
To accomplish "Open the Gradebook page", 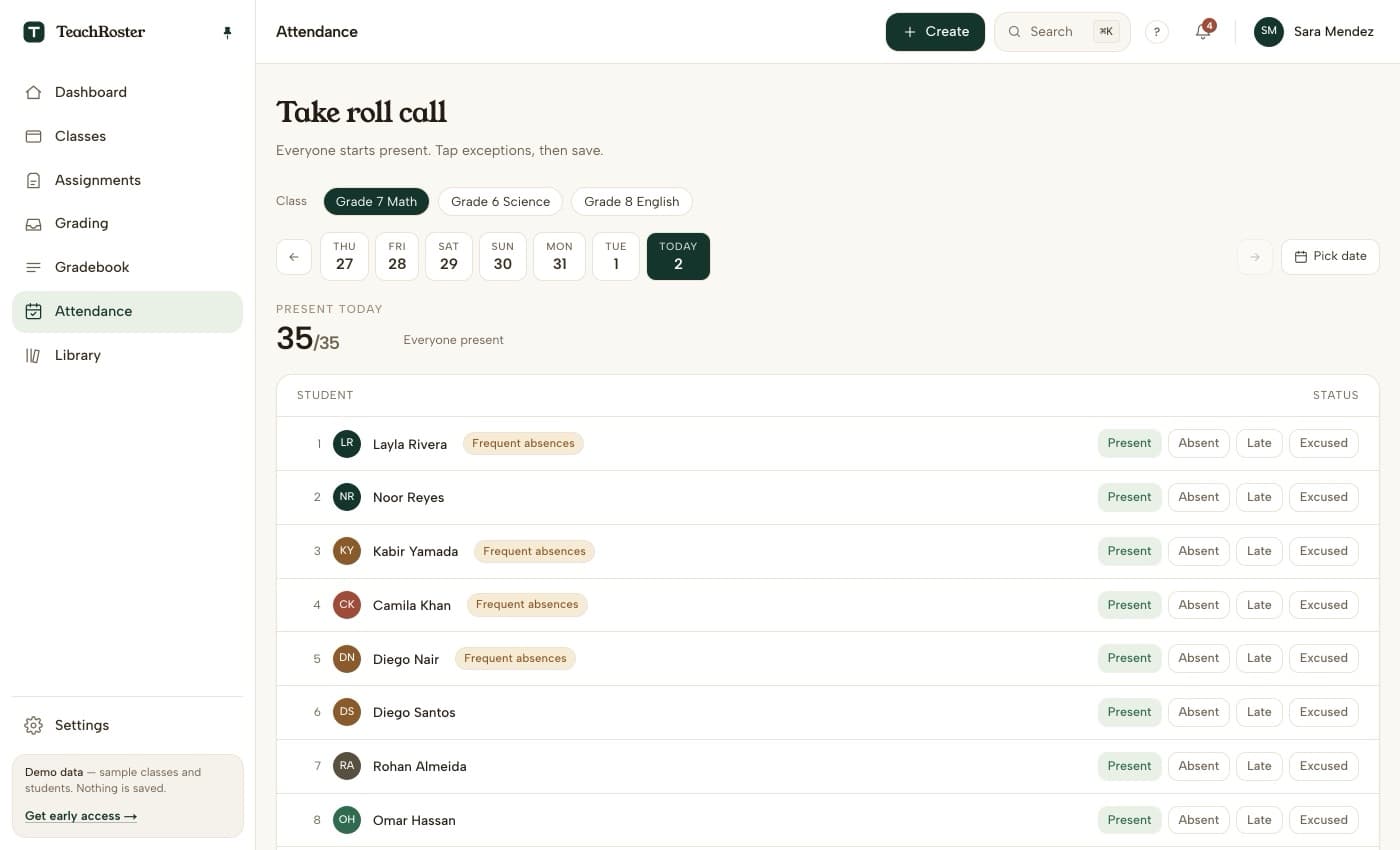I will tap(127, 267).
